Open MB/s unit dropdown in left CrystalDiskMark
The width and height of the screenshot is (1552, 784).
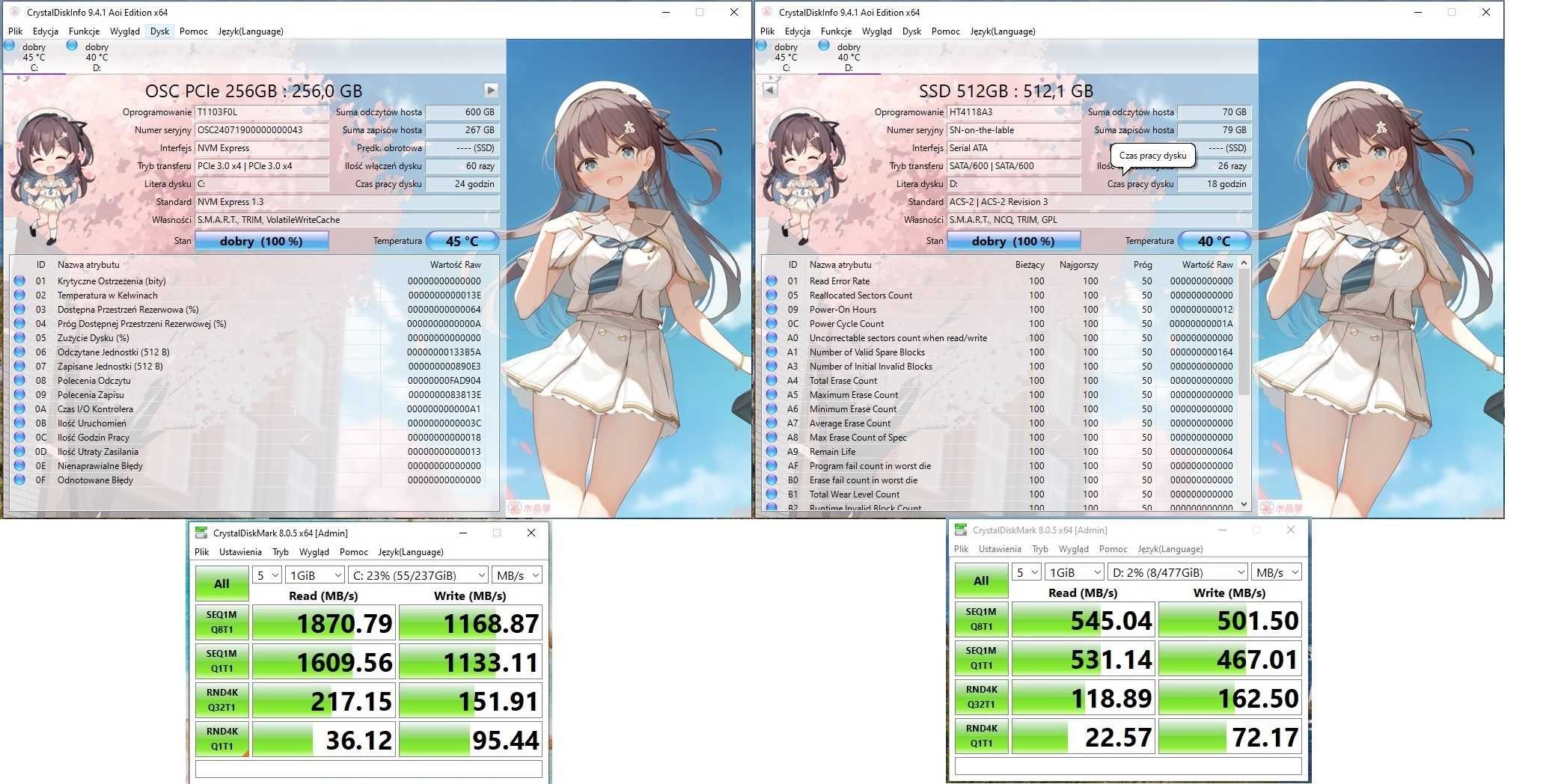click(516, 575)
